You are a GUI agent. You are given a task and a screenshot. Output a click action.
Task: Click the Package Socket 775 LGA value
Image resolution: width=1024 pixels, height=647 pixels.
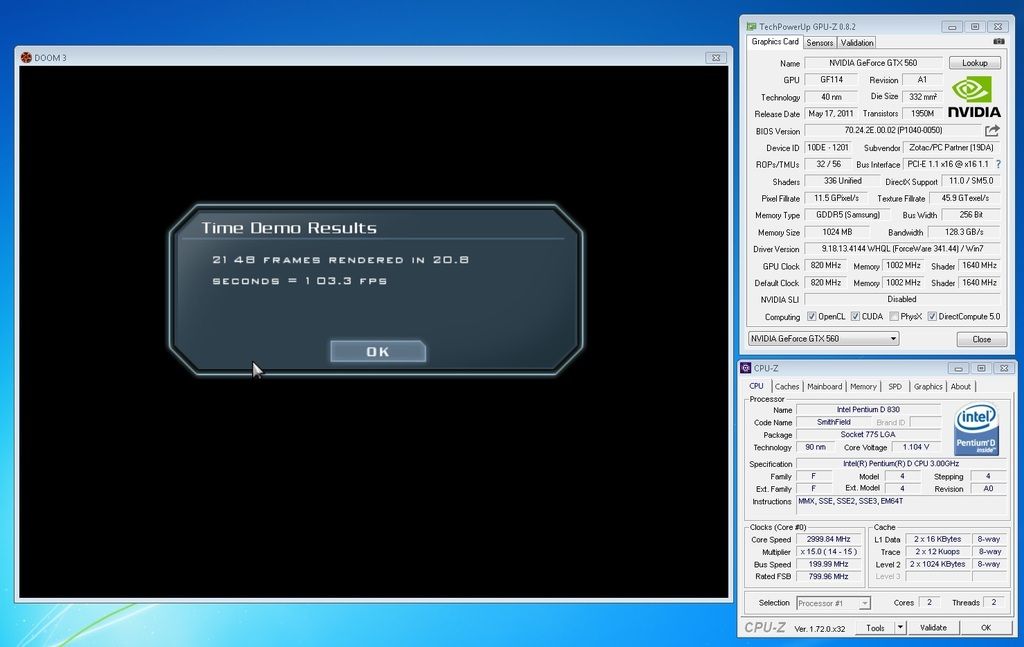click(x=868, y=435)
